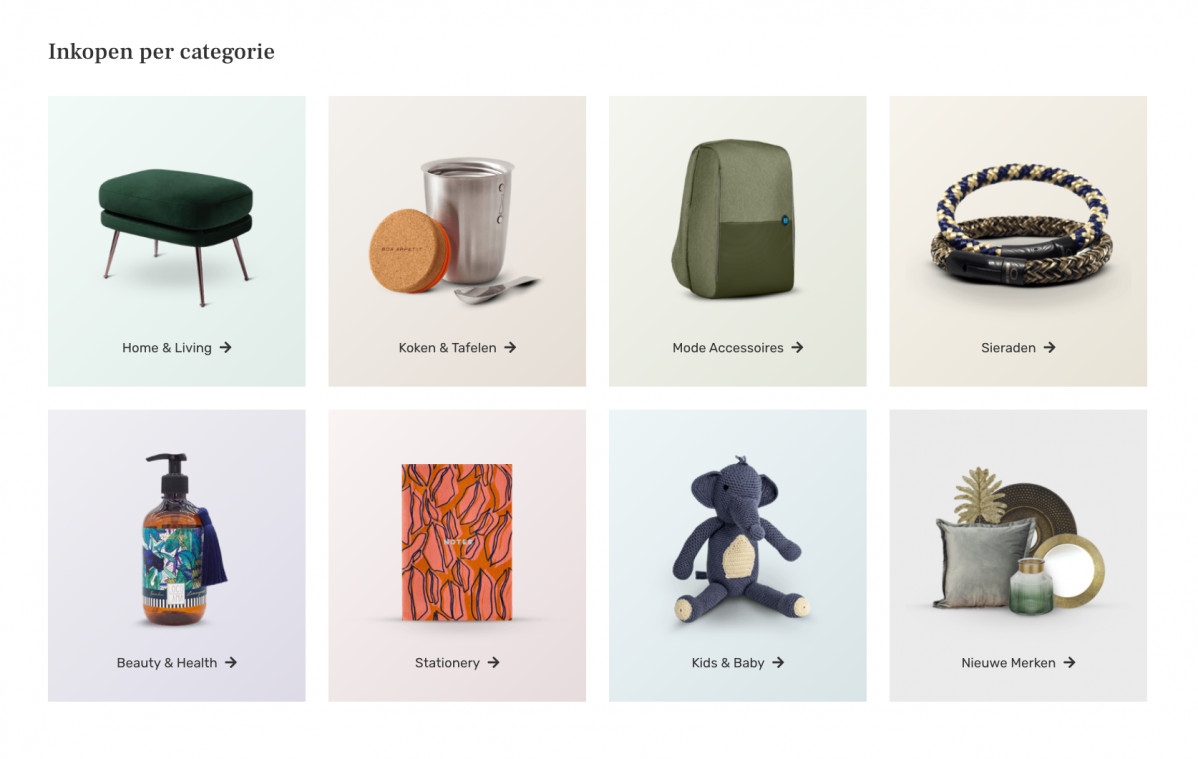Open the Beauty & Health text link
The height and width of the screenshot is (759, 1198).
click(167, 663)
